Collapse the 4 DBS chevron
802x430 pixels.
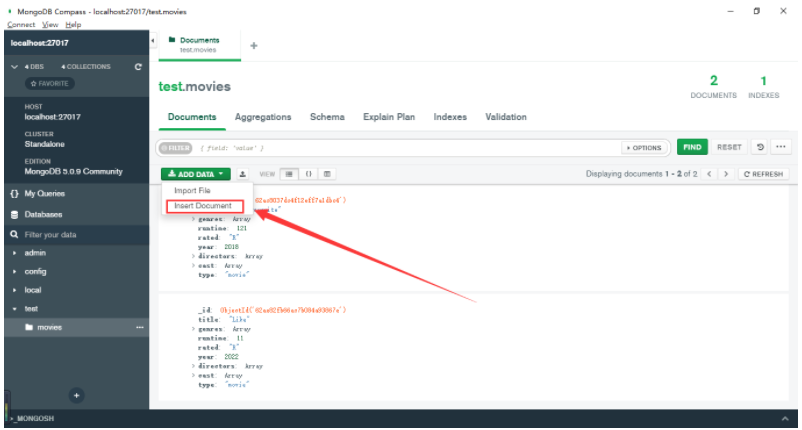click(x=14, y=66)
